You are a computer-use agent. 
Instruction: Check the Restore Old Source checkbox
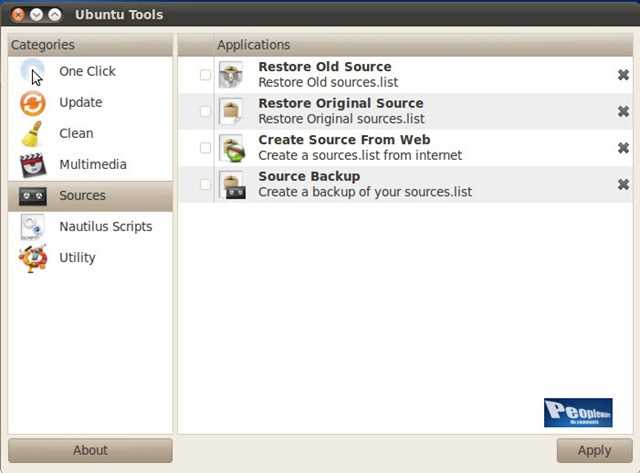[x=205, y=75]
